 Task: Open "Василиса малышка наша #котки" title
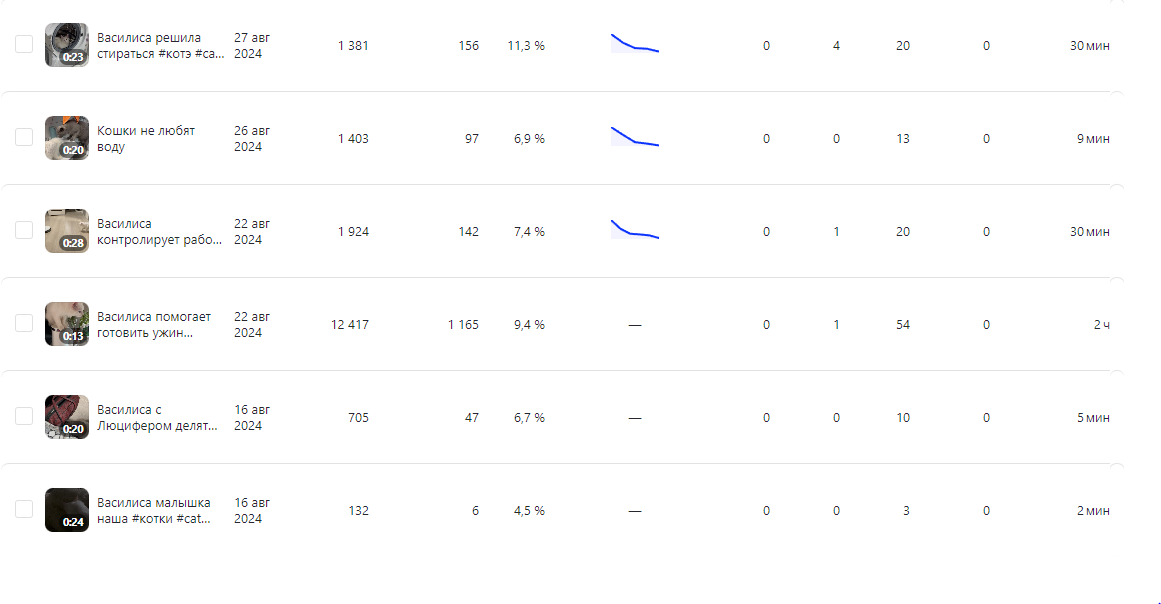(154, 510)
